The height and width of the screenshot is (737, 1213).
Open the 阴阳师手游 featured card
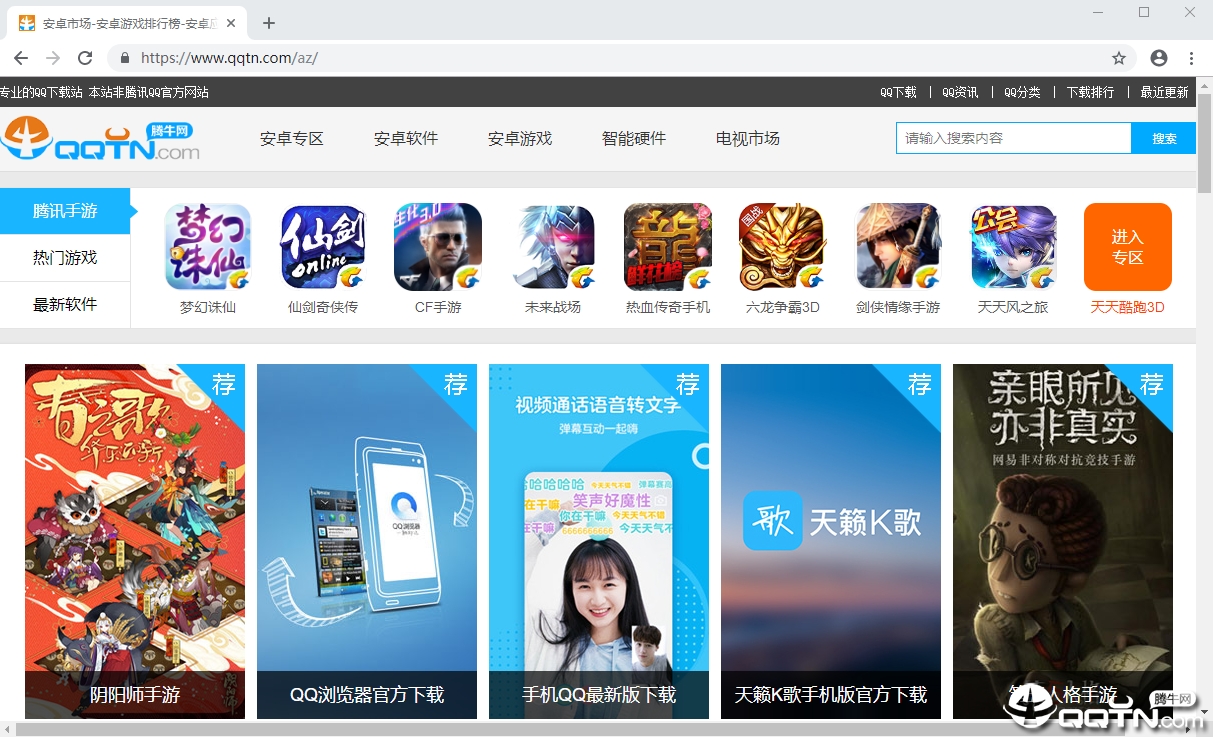[135, 541]
